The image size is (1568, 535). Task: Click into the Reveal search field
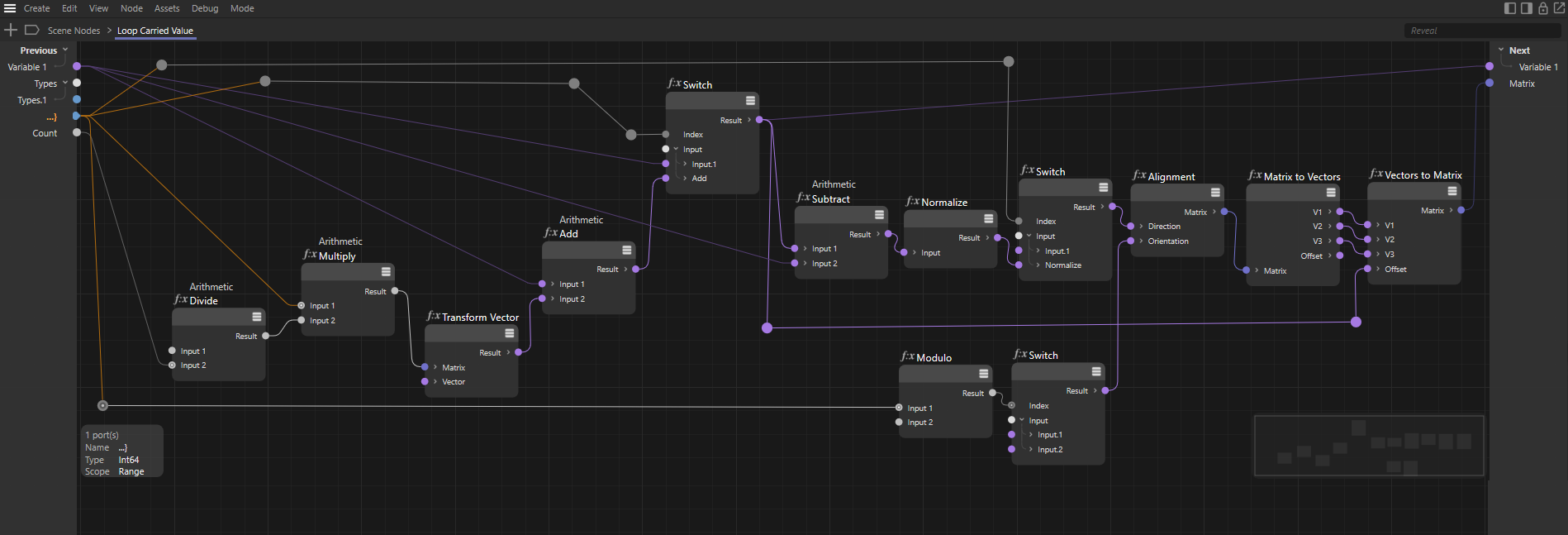(x=1482, y=31)
